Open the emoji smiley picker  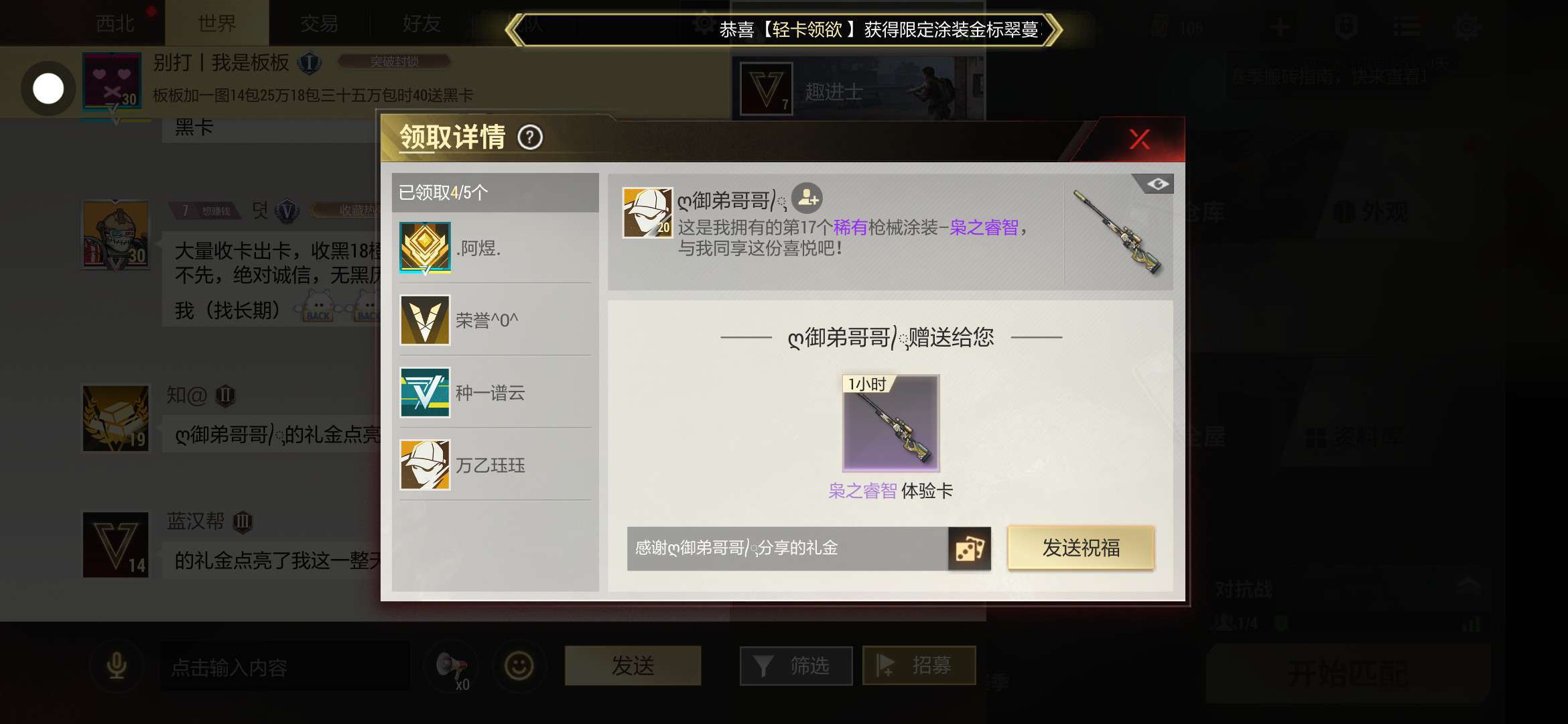pos(519,666)
